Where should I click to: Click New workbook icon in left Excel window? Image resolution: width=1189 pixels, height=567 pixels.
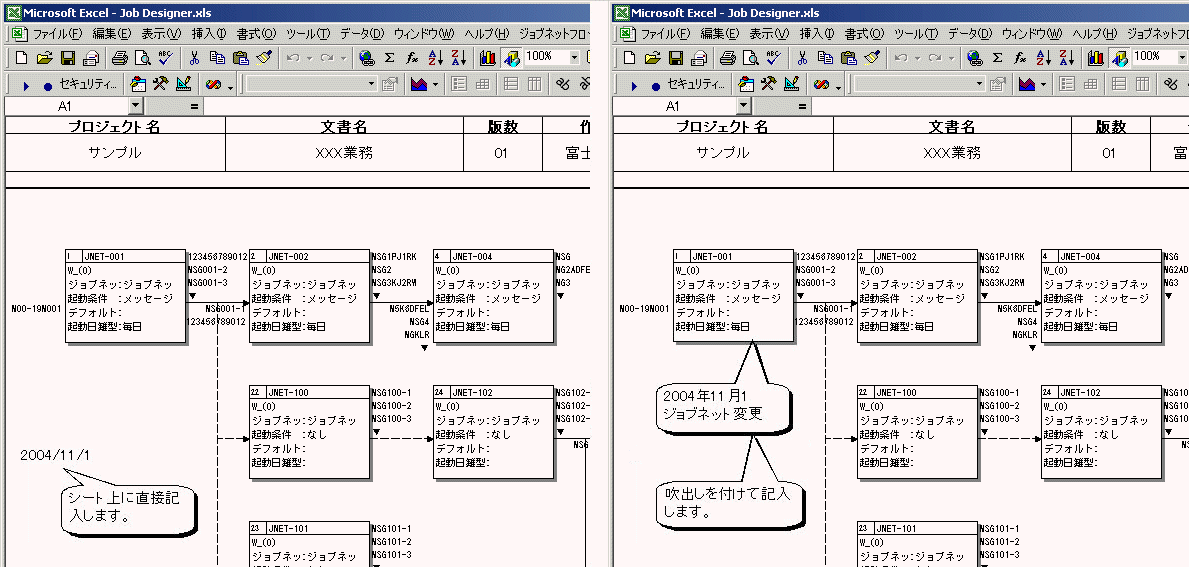click(21, 58)
